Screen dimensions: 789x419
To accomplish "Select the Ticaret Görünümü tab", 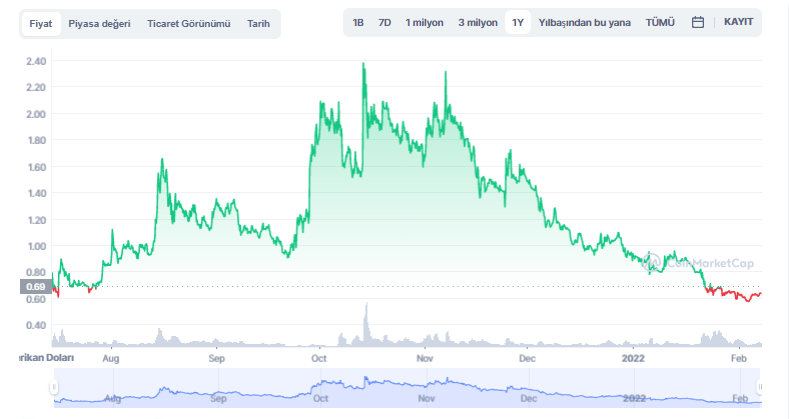I will click(189, 23).
